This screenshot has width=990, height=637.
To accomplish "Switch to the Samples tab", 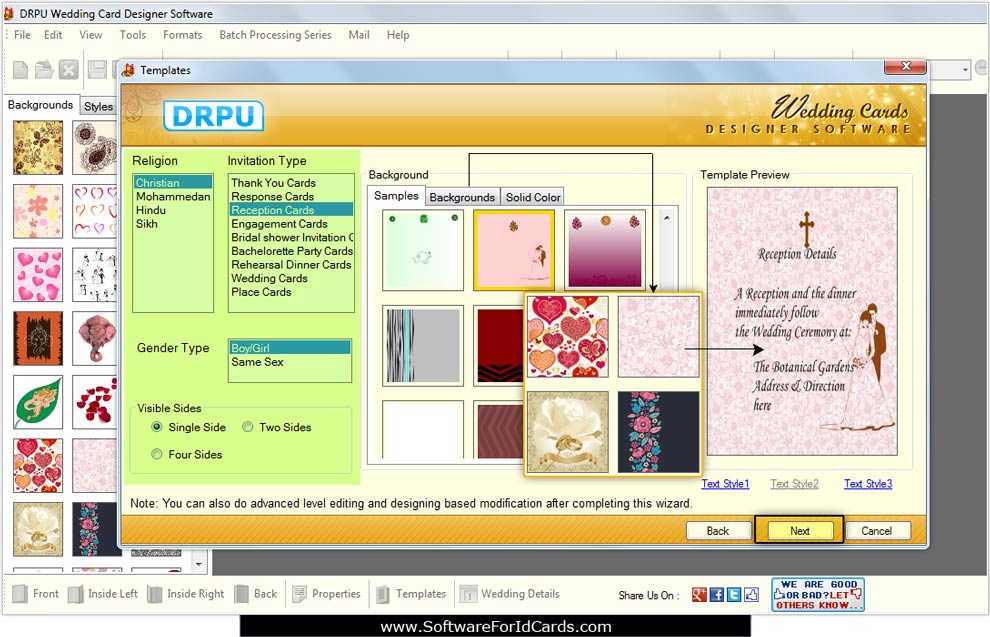I will 396,196.
